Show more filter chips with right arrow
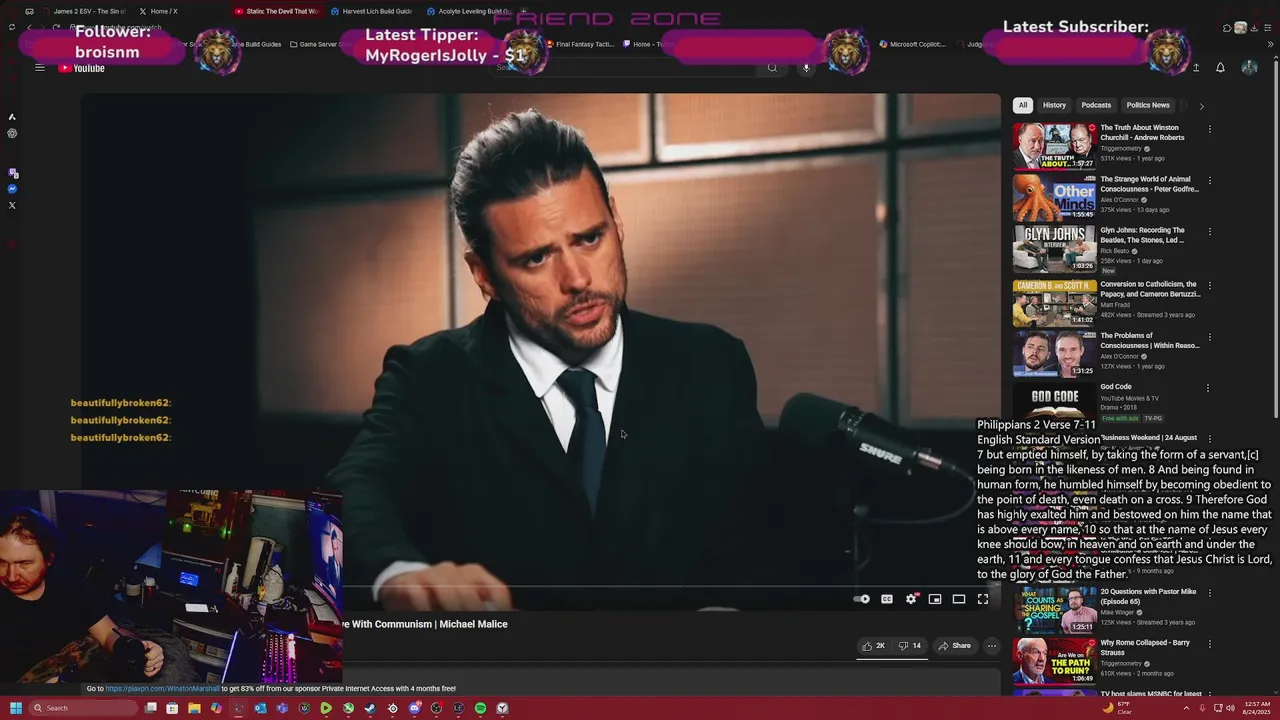The image size is (1280, 720). 1201,105
